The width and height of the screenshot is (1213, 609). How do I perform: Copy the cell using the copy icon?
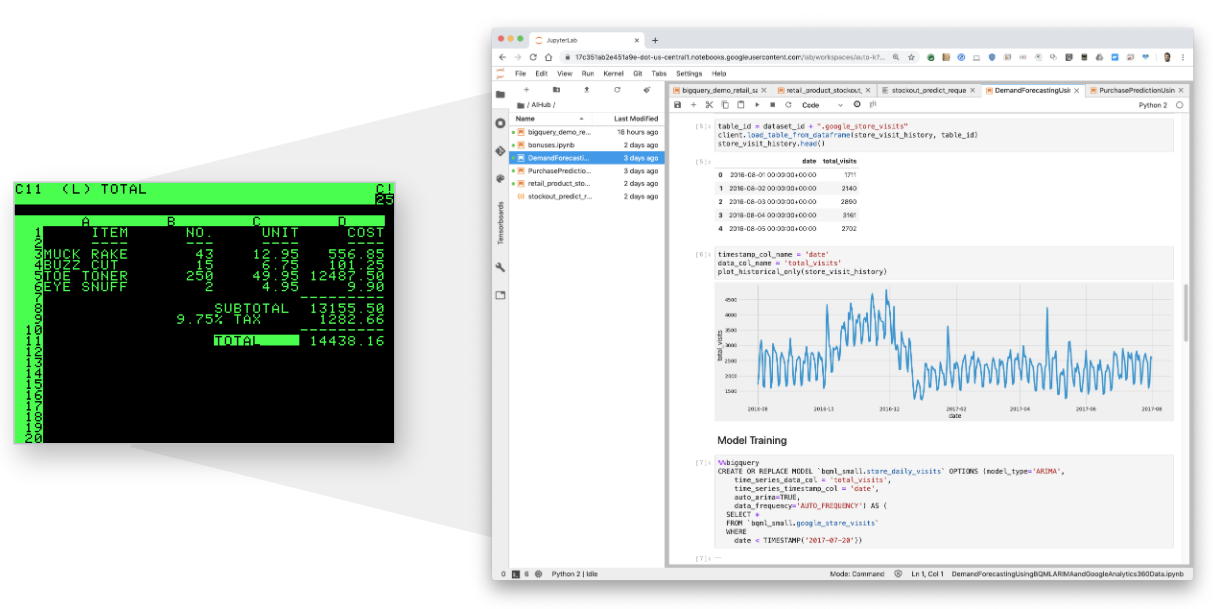click(725, 105)
